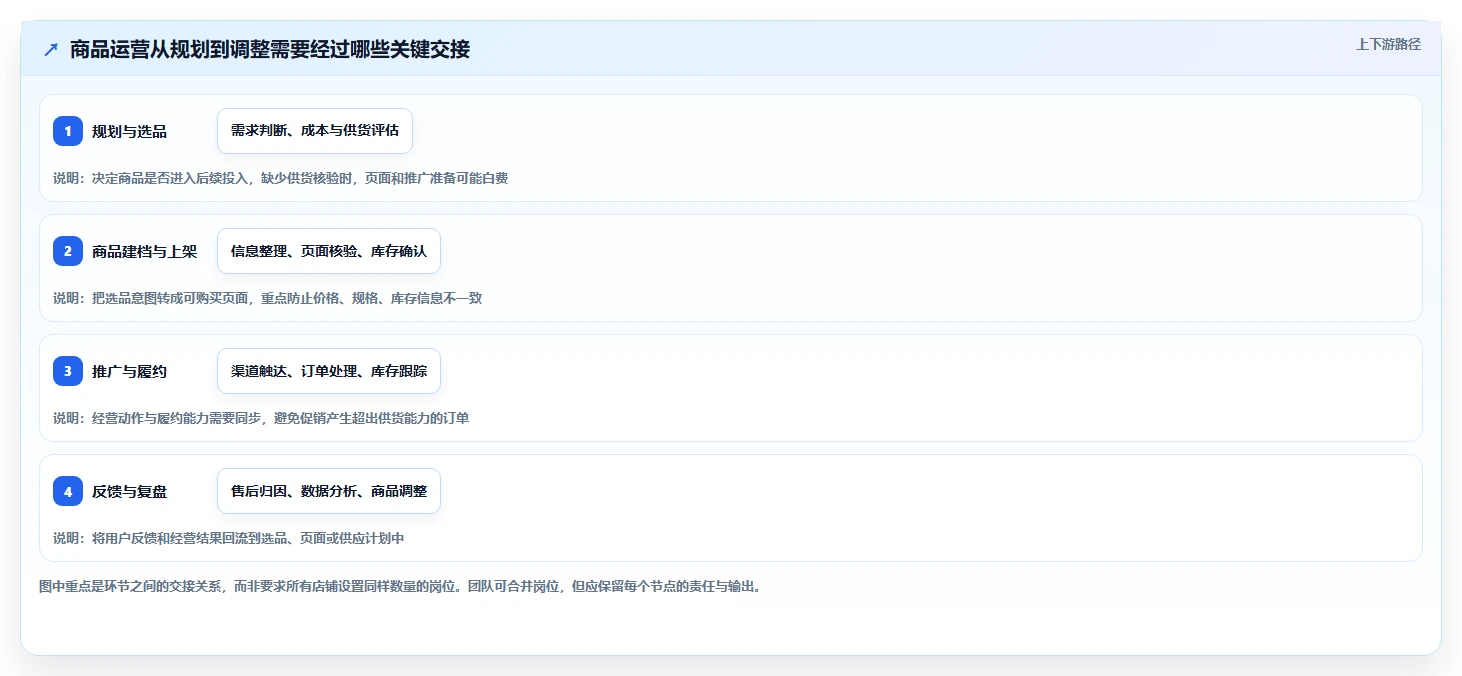The width and height of the screenshot is (1462, 676).
Task: Click the description starting 把选品意图转成可购买页面
Action: point(267,298)
